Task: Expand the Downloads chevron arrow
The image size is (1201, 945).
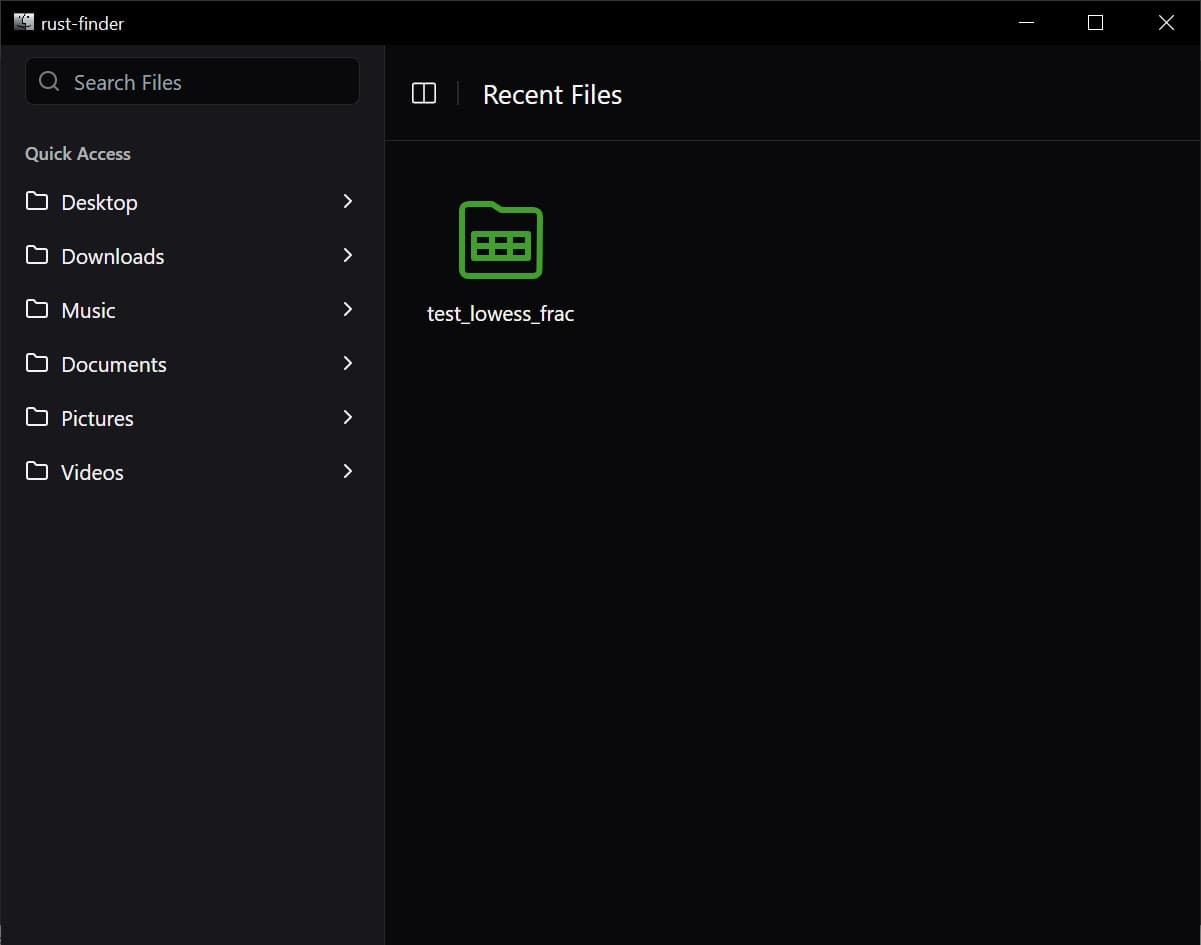Action: [x=348, y=255]
